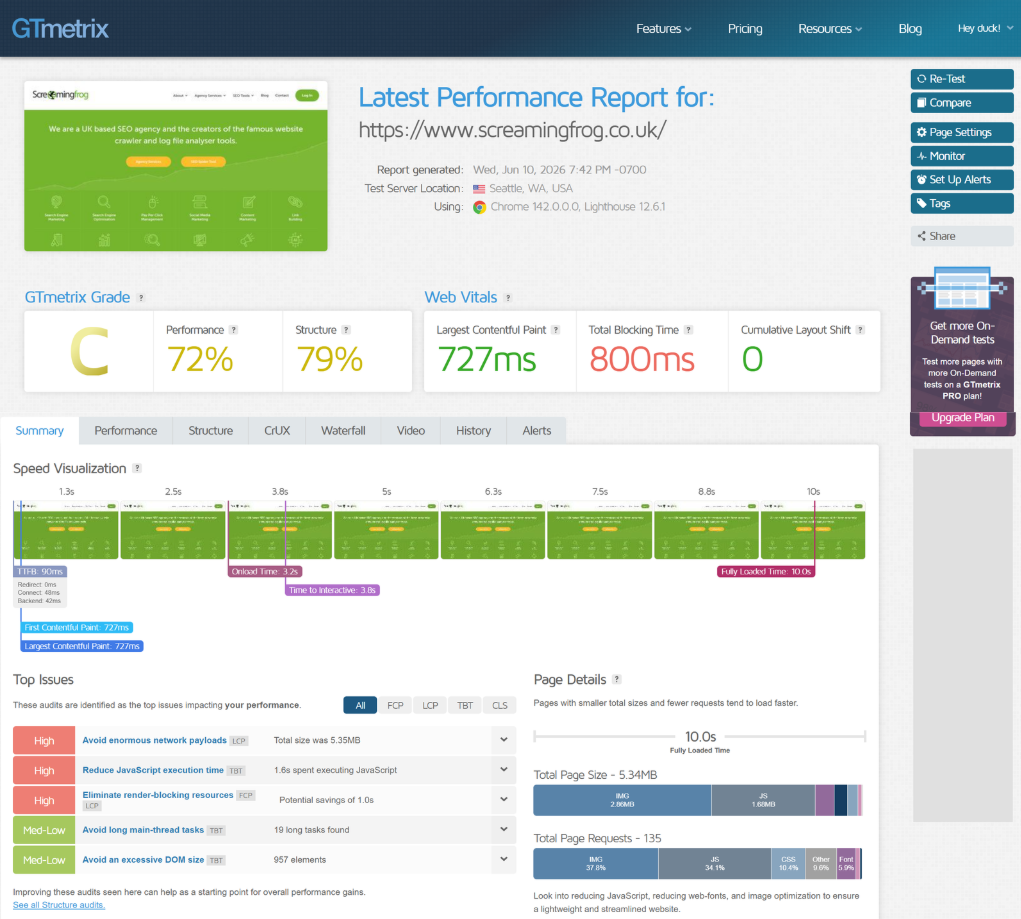Open the Hey duck! account dropdown
Screen dimensions: 1021x919
click(x=985, y=28)
